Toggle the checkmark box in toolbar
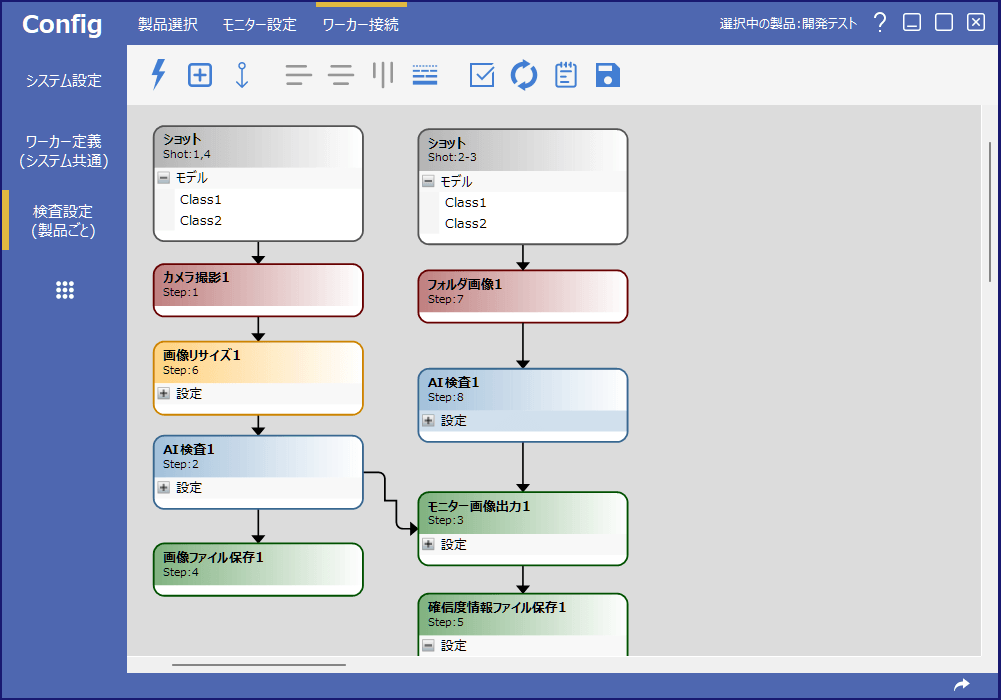1001x700 pixels. click(482, 75)
